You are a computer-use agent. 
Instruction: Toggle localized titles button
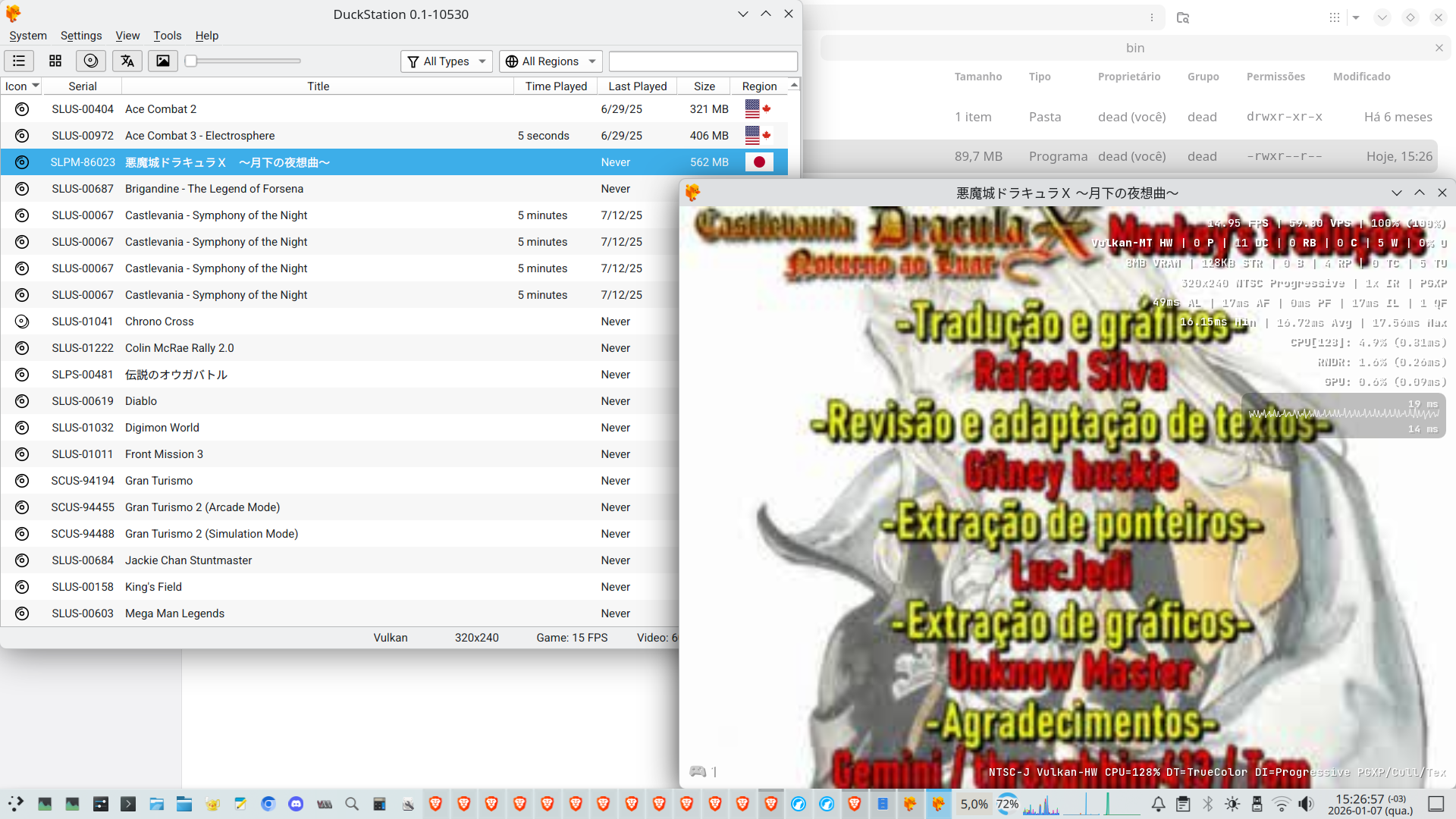(x=127, y=61)
